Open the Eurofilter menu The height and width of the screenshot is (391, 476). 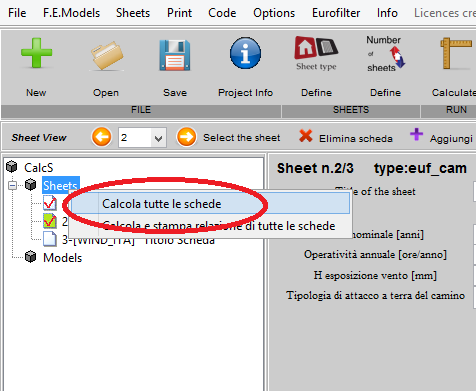[336, 13]
